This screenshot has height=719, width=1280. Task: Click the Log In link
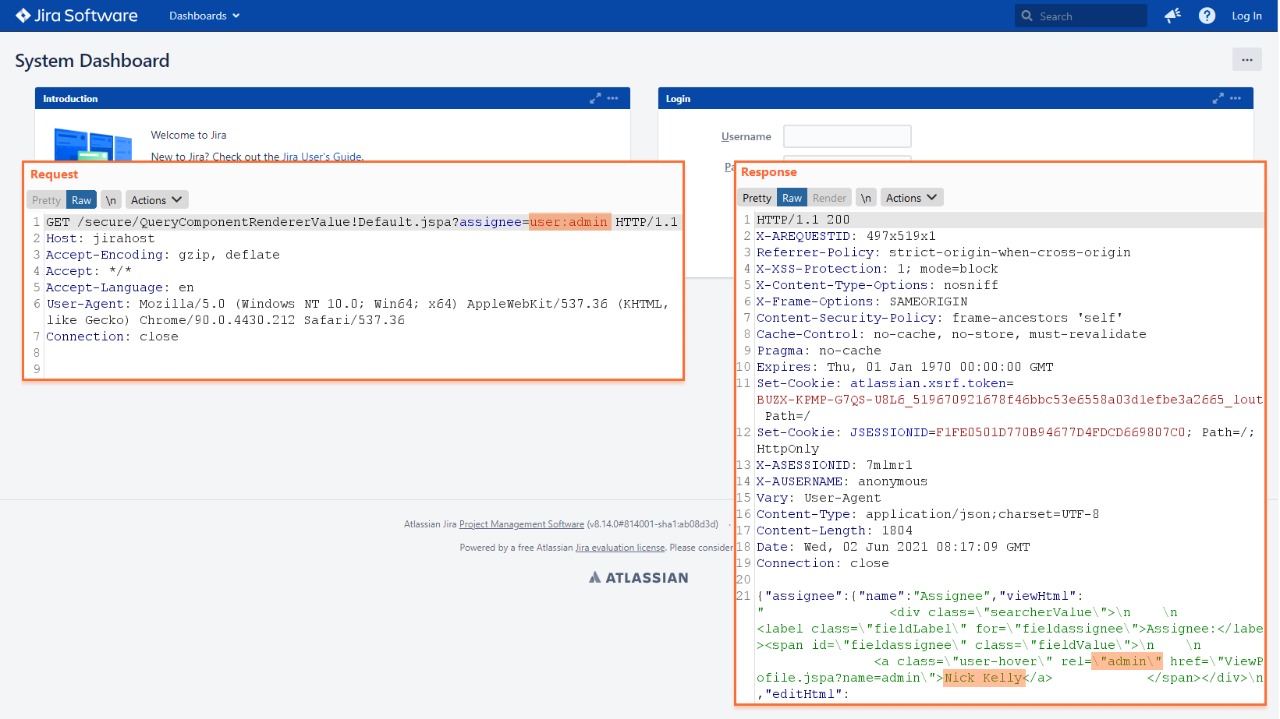(1246, 16)
